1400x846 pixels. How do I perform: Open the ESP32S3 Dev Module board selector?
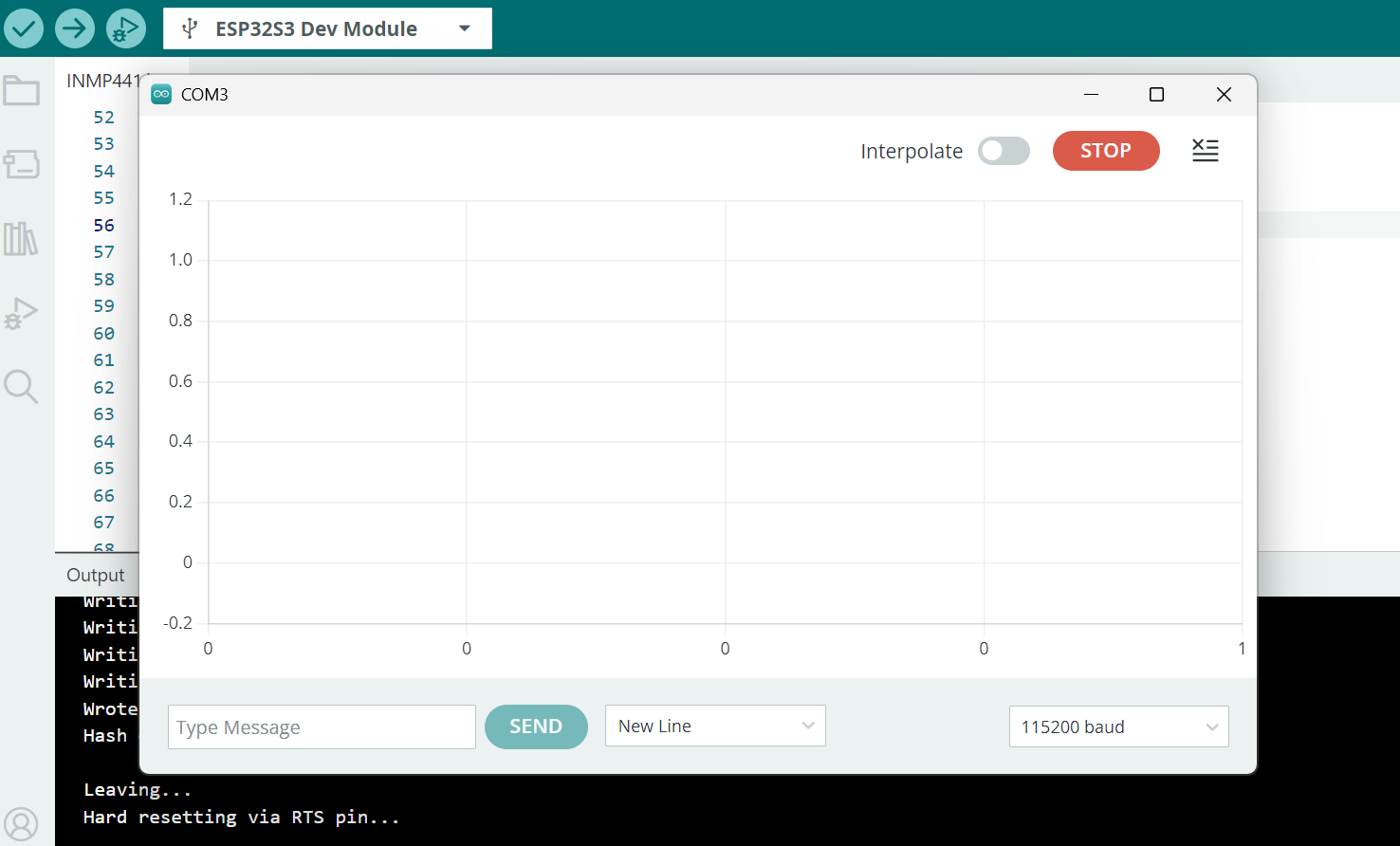(327, 28)
